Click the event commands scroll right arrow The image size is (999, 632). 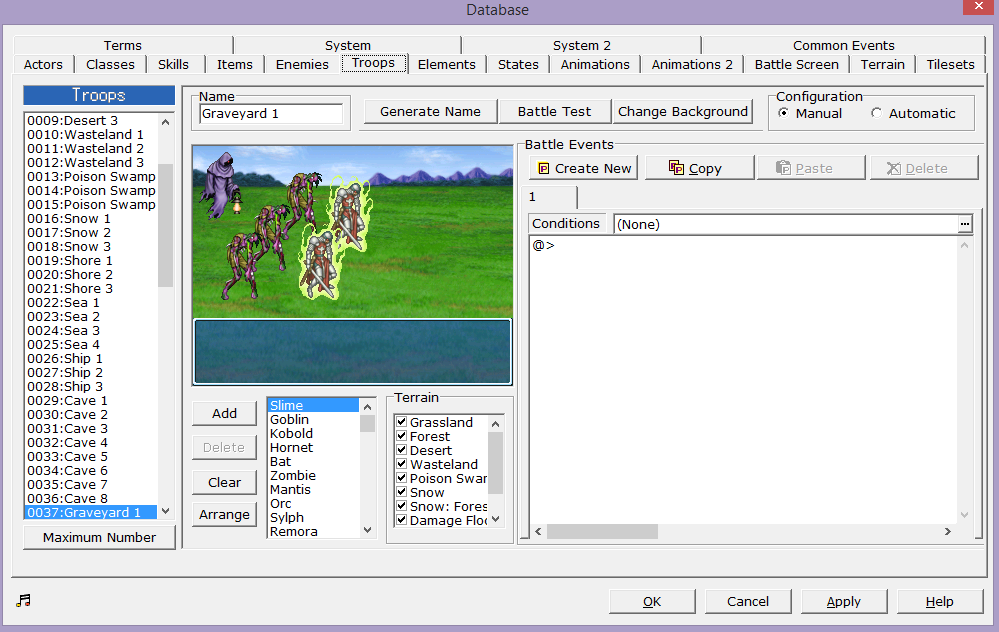point(948,531)
